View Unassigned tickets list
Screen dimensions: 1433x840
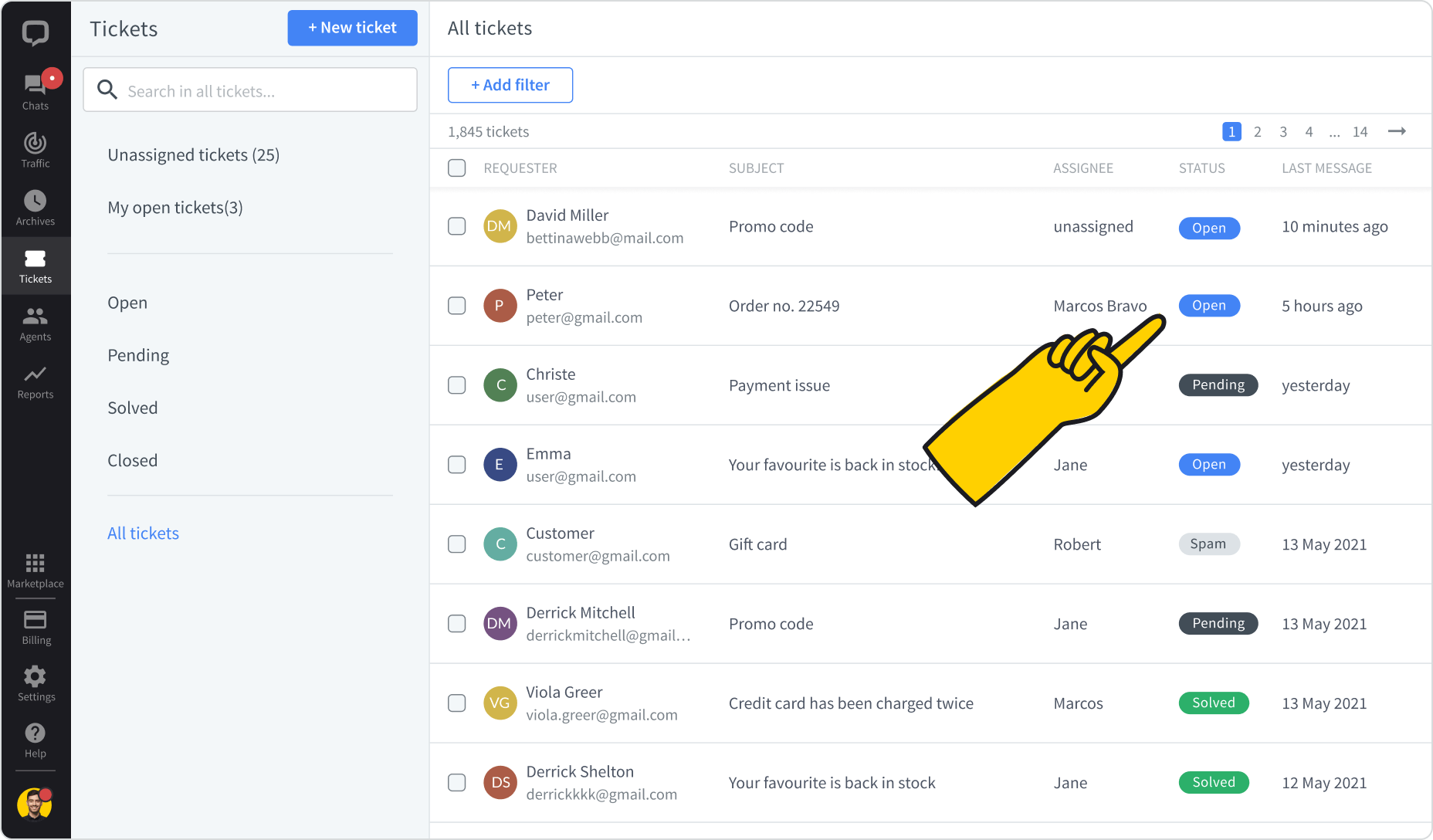click(x=193, y=154)
